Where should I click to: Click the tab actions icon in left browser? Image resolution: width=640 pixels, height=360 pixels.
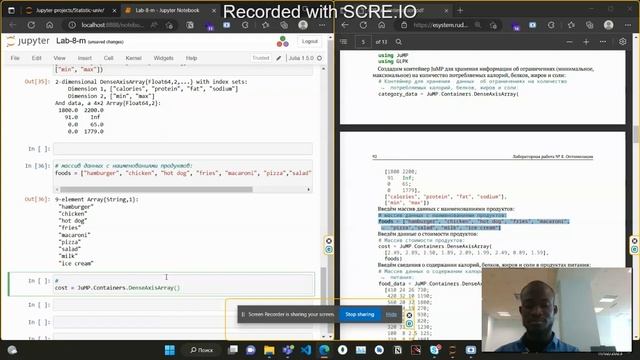(x=11, y=10)
